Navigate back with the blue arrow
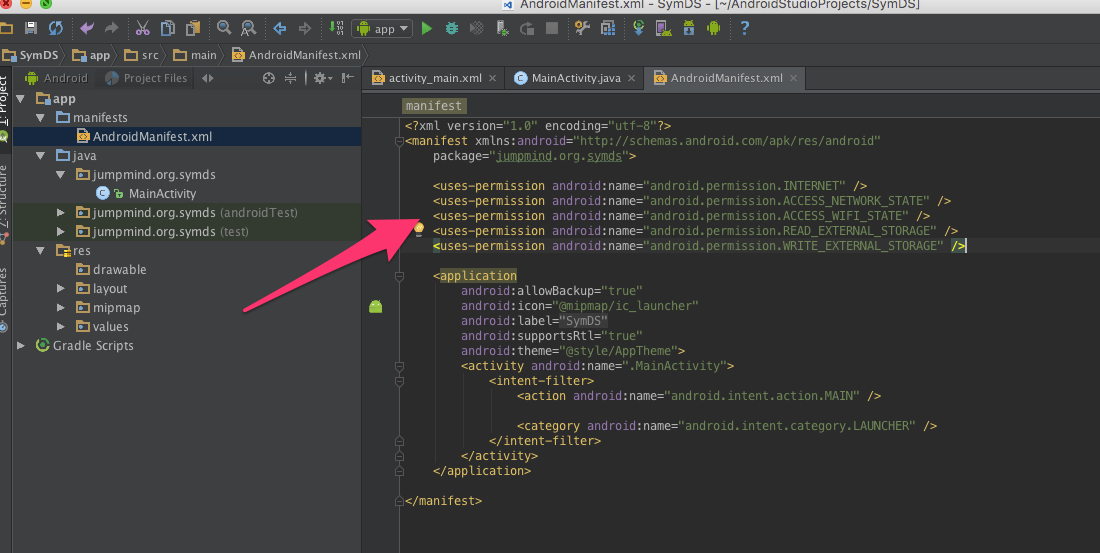The height and width of the screenshot is (553, 1100). click(x=279, y=28)
